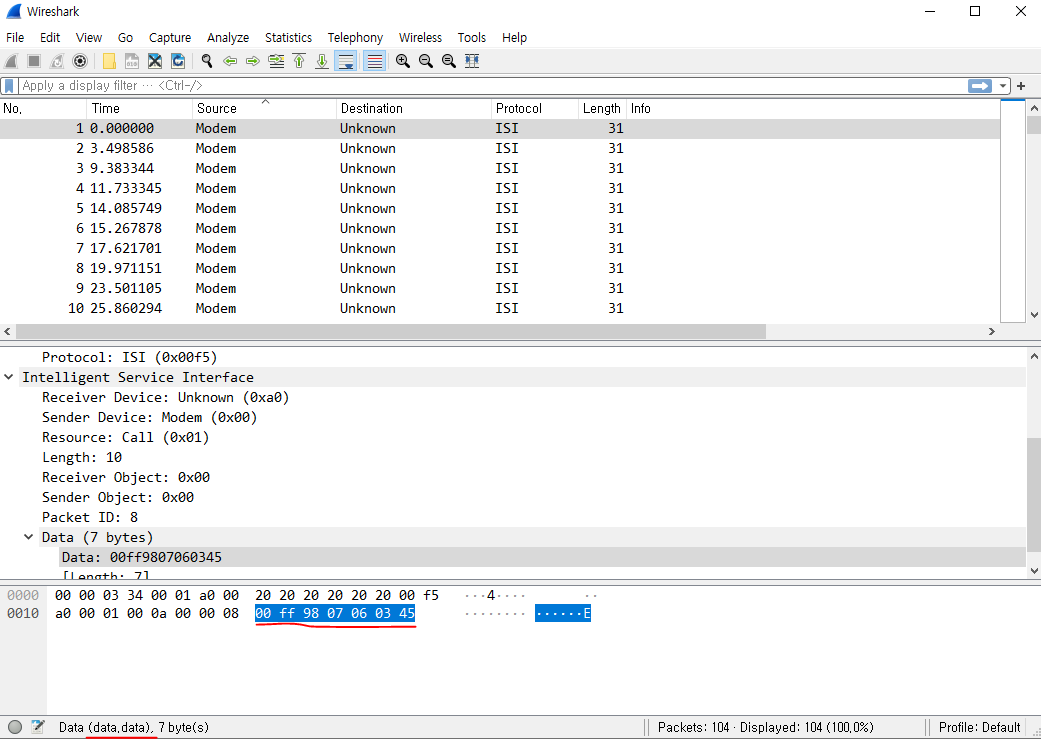The height and width of the screenshot is (739, 1041).
Task: Select the Resource: Call (0x01) field
Action: 125,438
